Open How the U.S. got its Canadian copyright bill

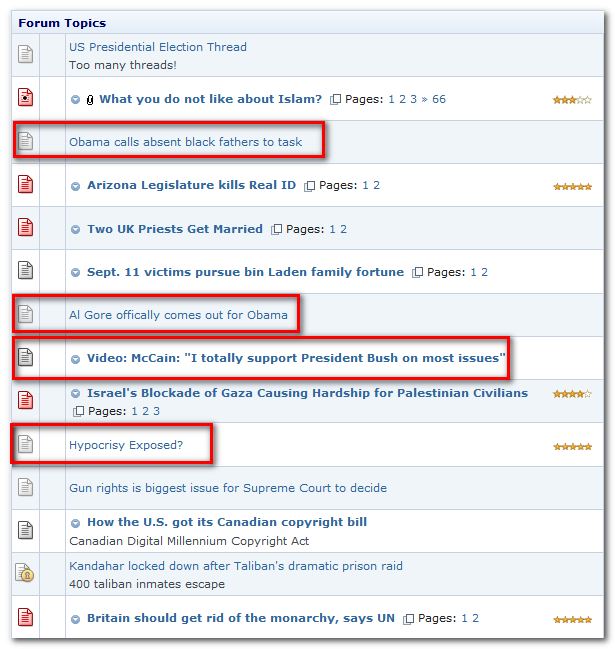click(x=227, y=522)
